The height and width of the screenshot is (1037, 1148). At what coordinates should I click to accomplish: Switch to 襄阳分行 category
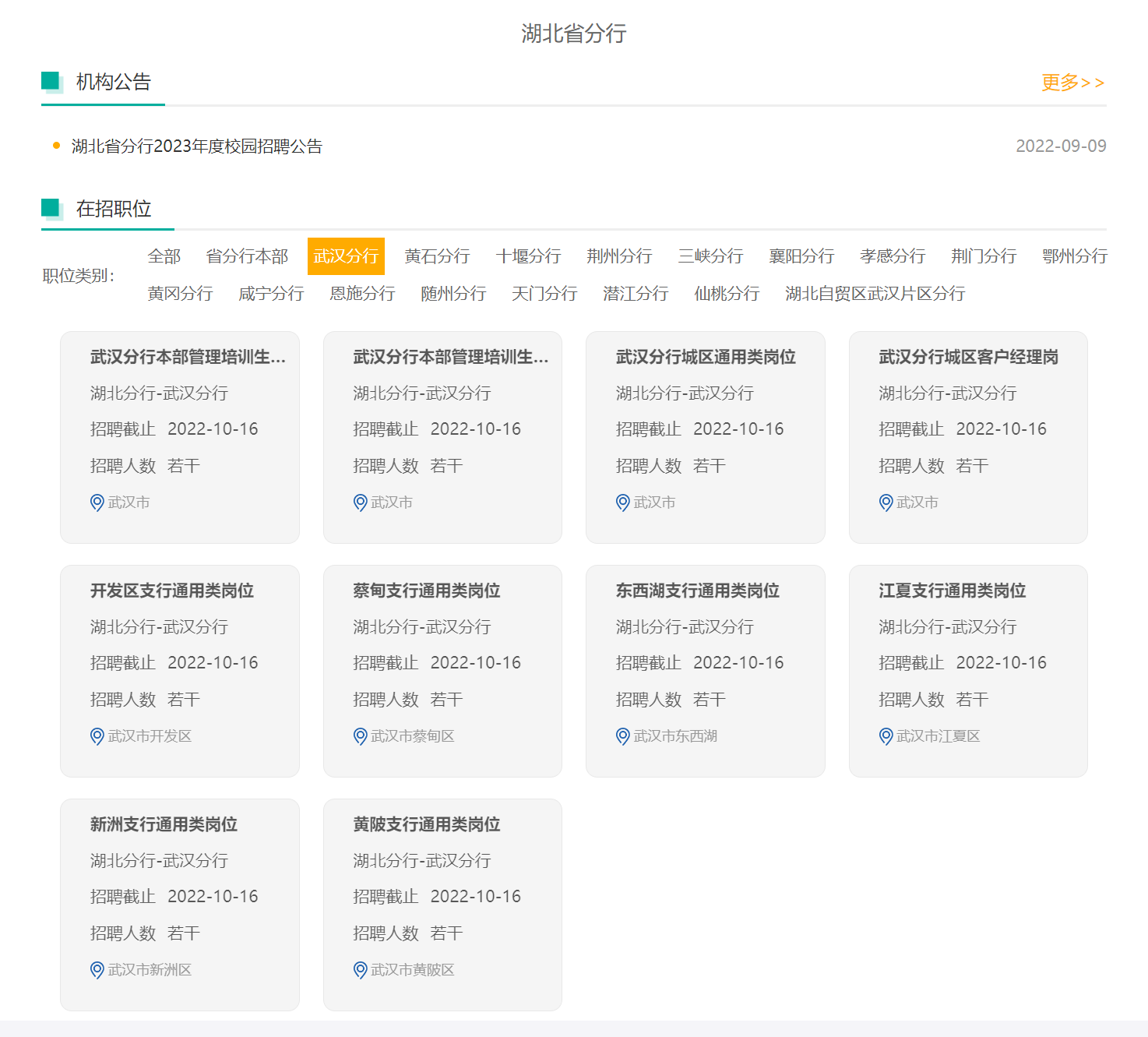coord(801,256)
